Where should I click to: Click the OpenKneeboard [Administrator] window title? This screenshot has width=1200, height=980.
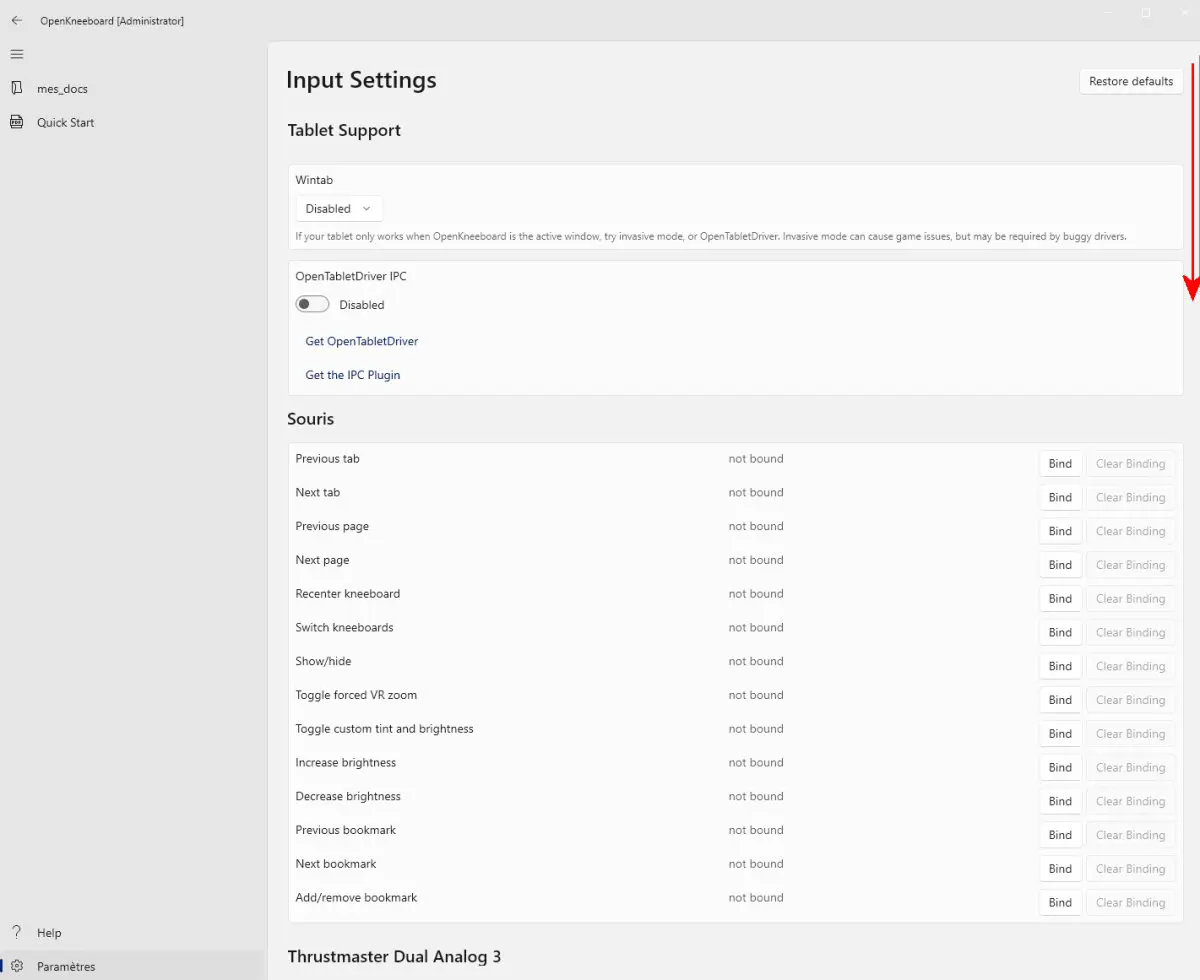[x=112, y=21]
